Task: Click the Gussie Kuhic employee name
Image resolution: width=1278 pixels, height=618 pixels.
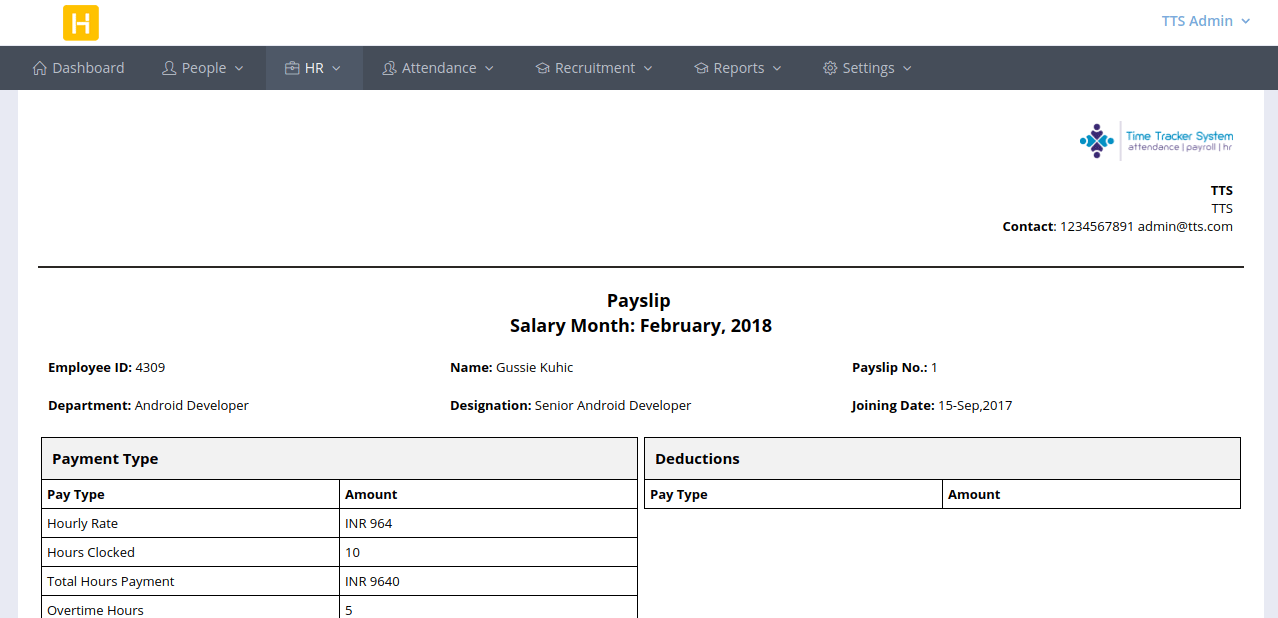Action: [x=534, y=367]
